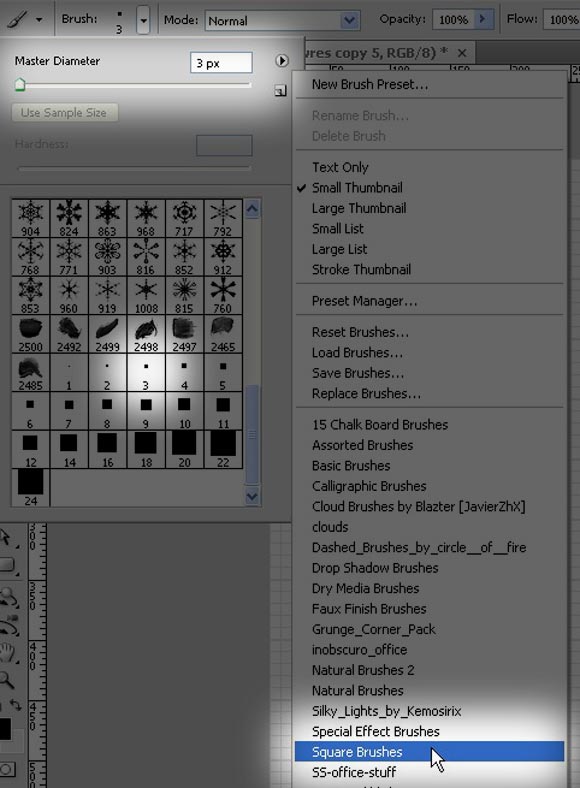Close the document tab
Viewport: 580px width, 788px height.
(462, 52)
